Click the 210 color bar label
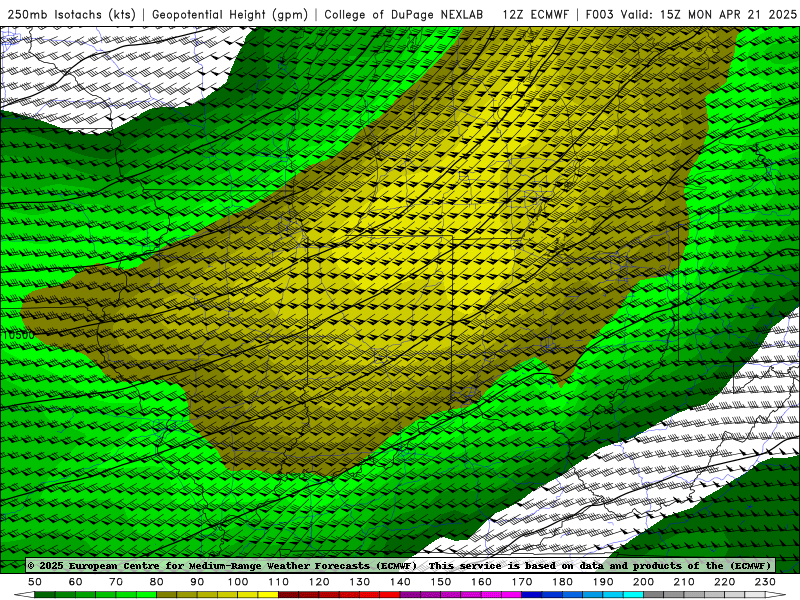The image size is (800, 600). point(684,582)
